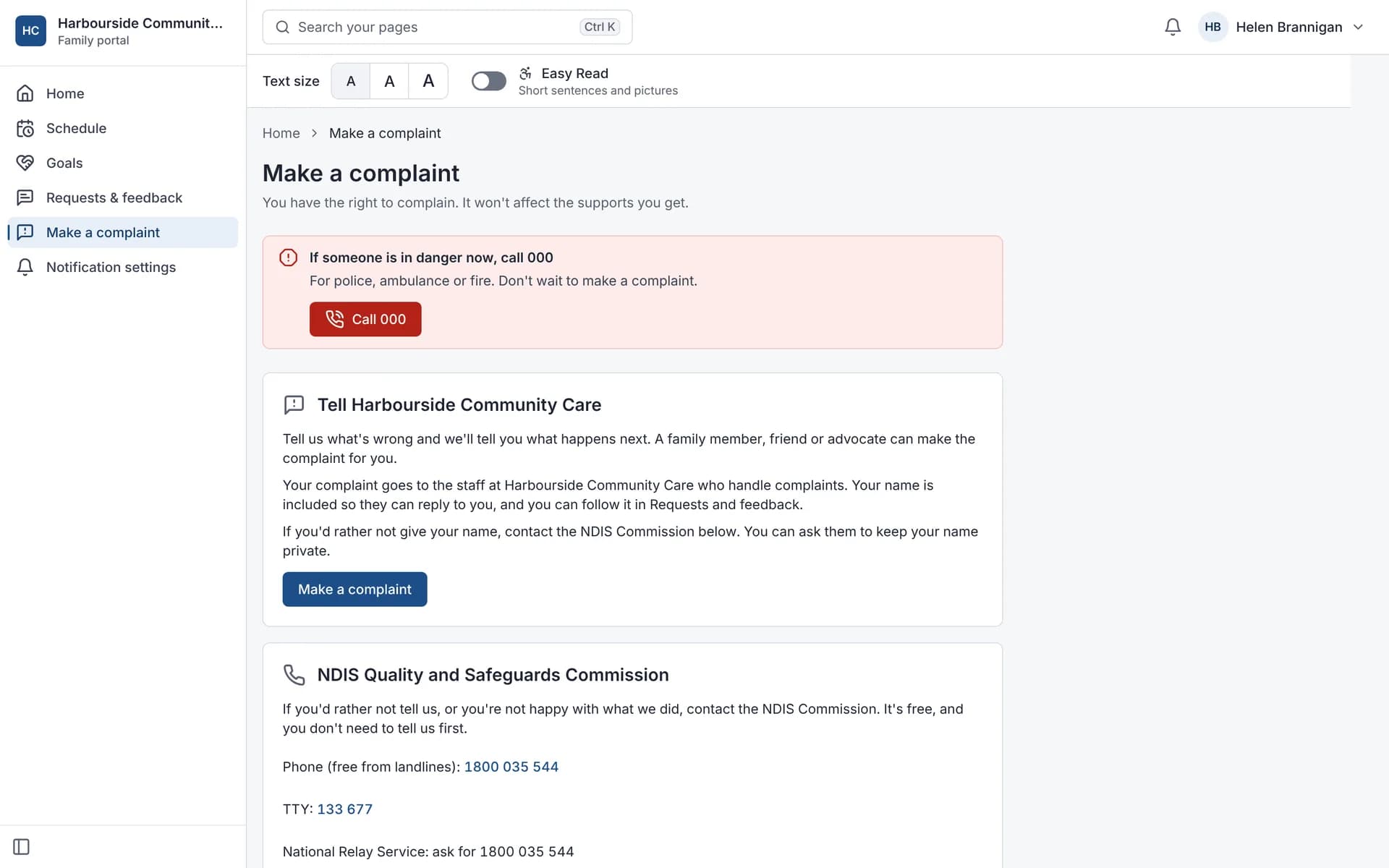Click the TTY 133 677 link

pyautogui.click(x=345, y=809)
